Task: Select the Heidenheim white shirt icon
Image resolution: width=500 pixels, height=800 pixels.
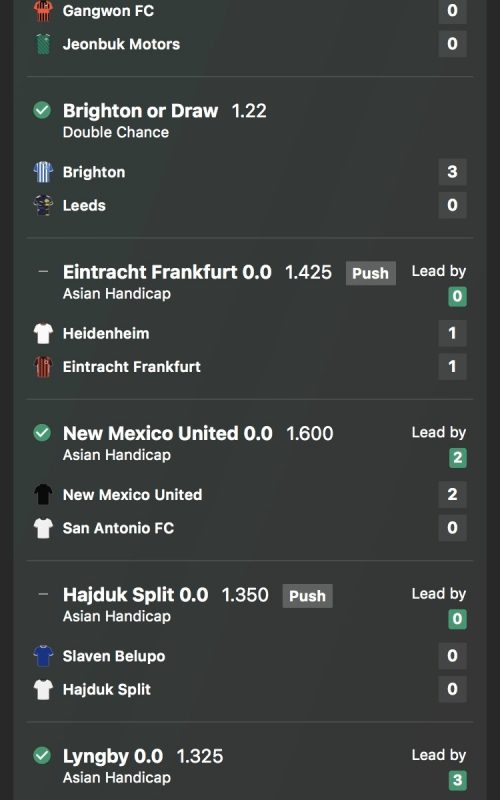Action: click(43, 334)
